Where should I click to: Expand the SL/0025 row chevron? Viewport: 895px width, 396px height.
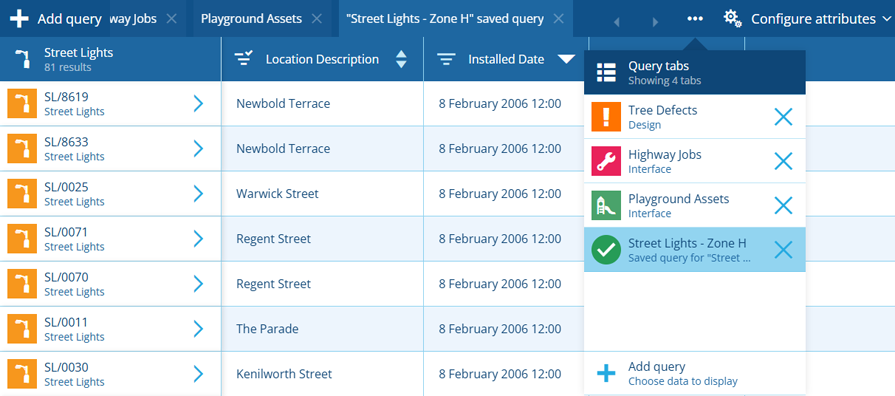(x=198, y=193)
